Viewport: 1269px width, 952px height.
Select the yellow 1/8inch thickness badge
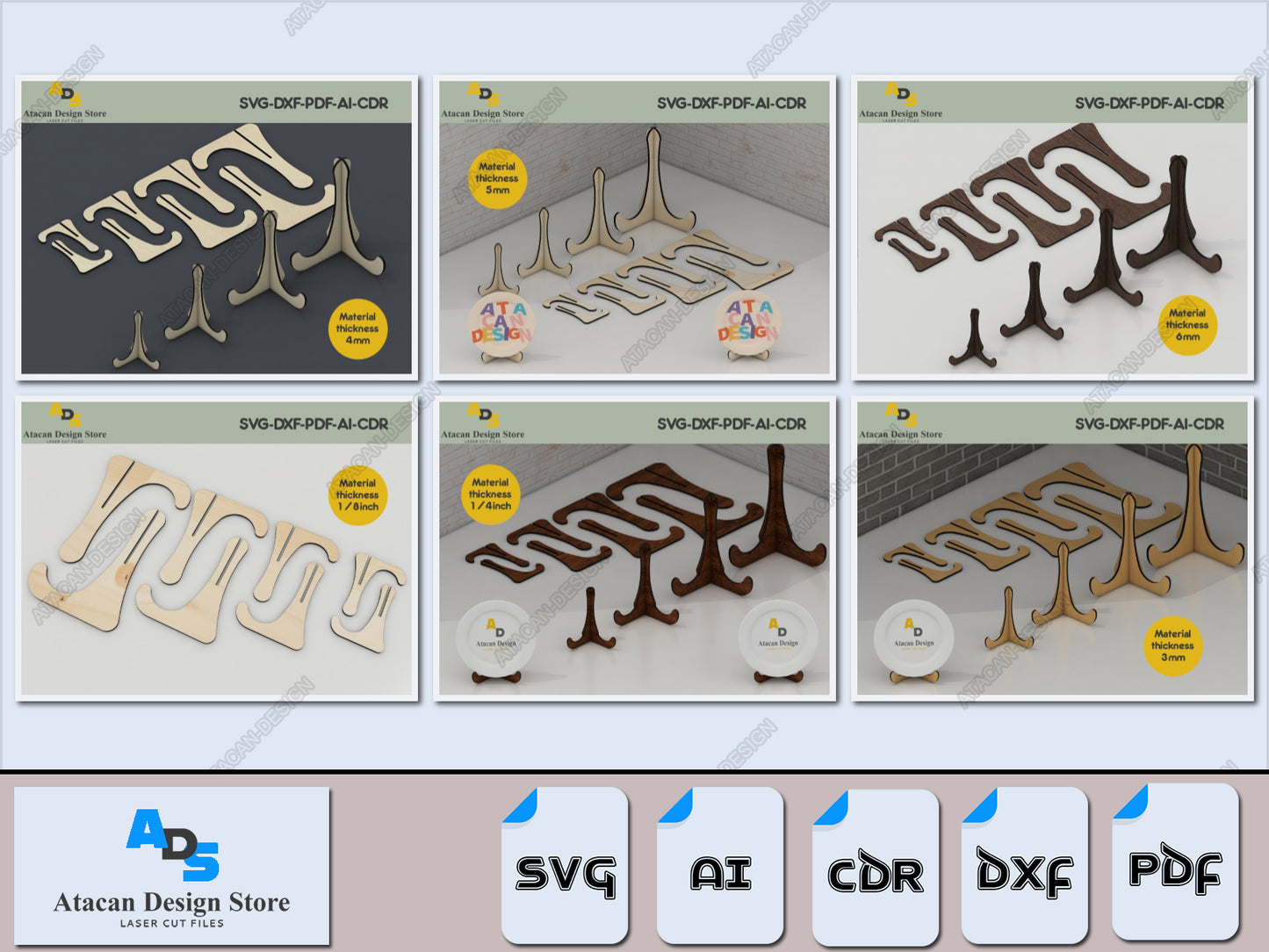357,495
